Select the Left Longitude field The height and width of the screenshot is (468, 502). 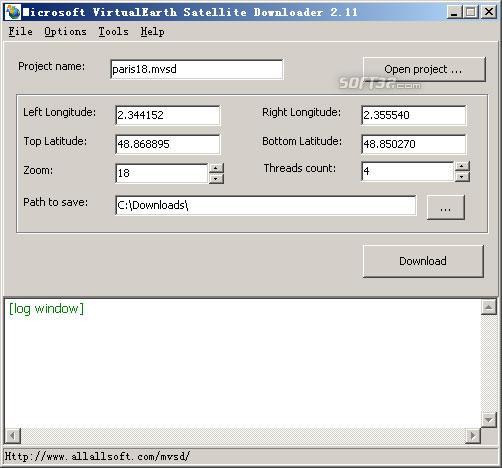tap(168, 115)
